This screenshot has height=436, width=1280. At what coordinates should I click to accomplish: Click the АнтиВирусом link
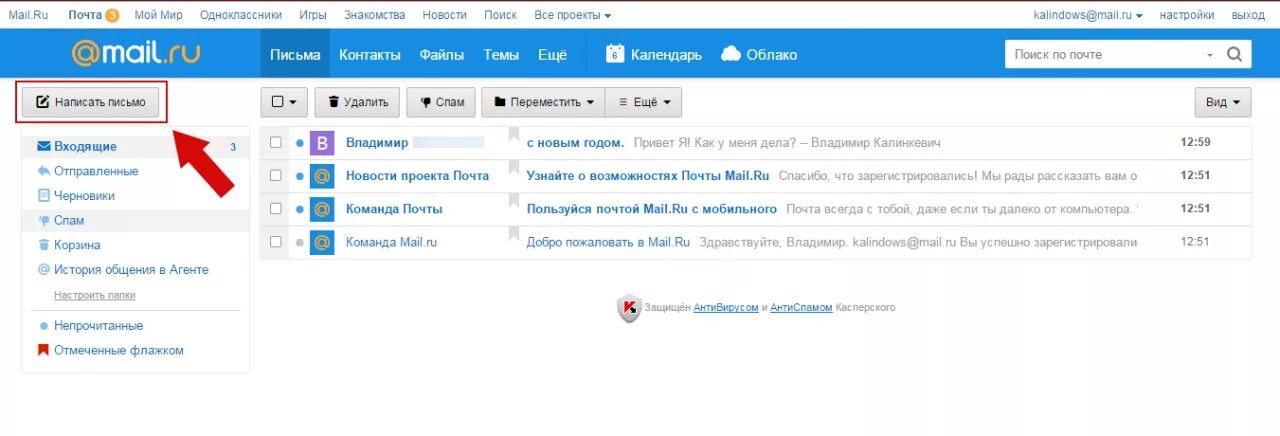726,307
